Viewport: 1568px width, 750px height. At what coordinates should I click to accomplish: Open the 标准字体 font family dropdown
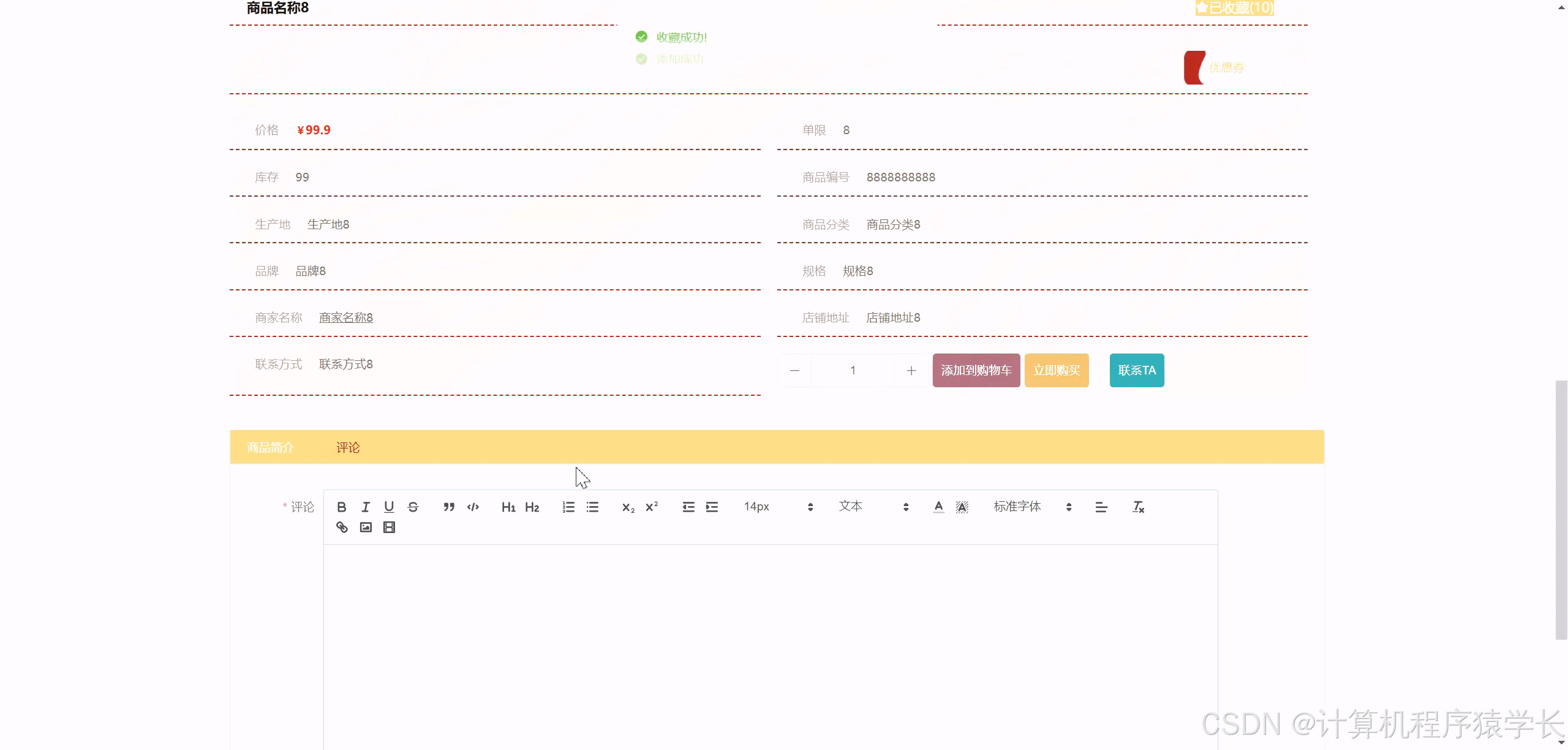(1032, 507)
